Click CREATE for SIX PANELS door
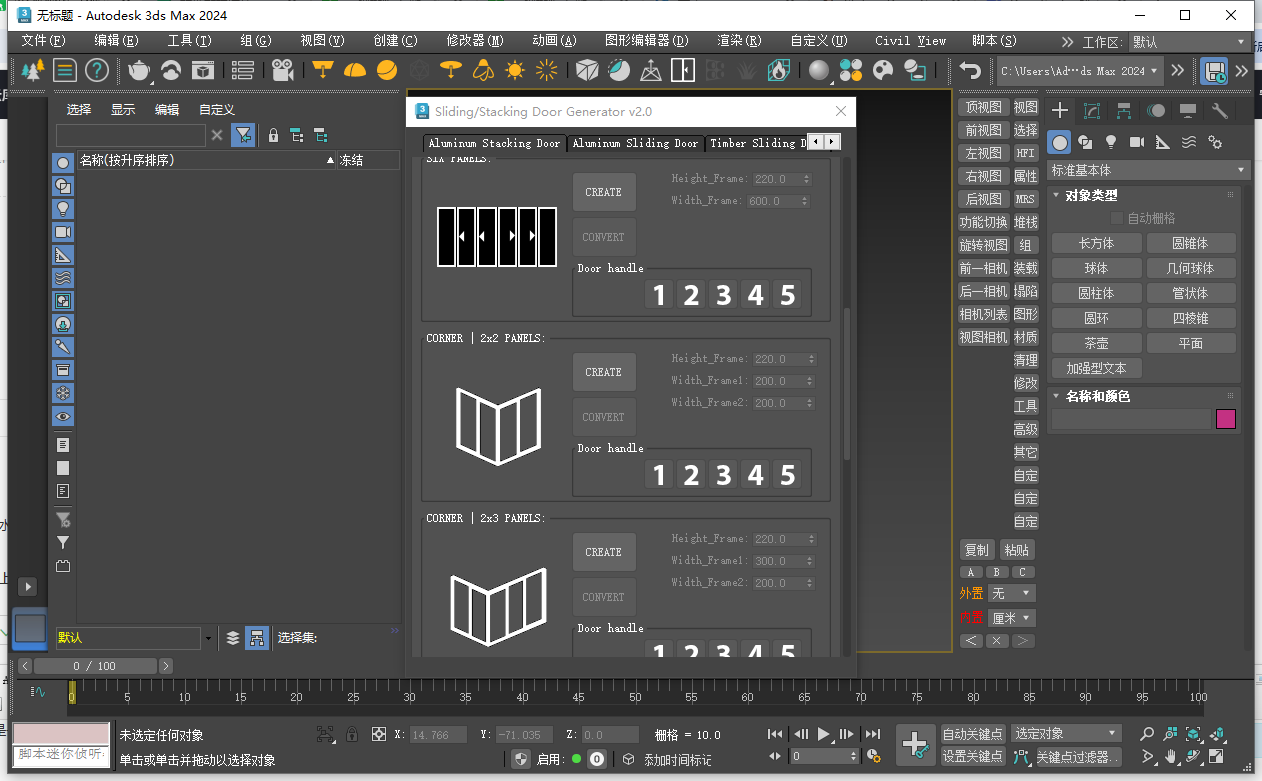1262x781 pixels. point(604,192)
